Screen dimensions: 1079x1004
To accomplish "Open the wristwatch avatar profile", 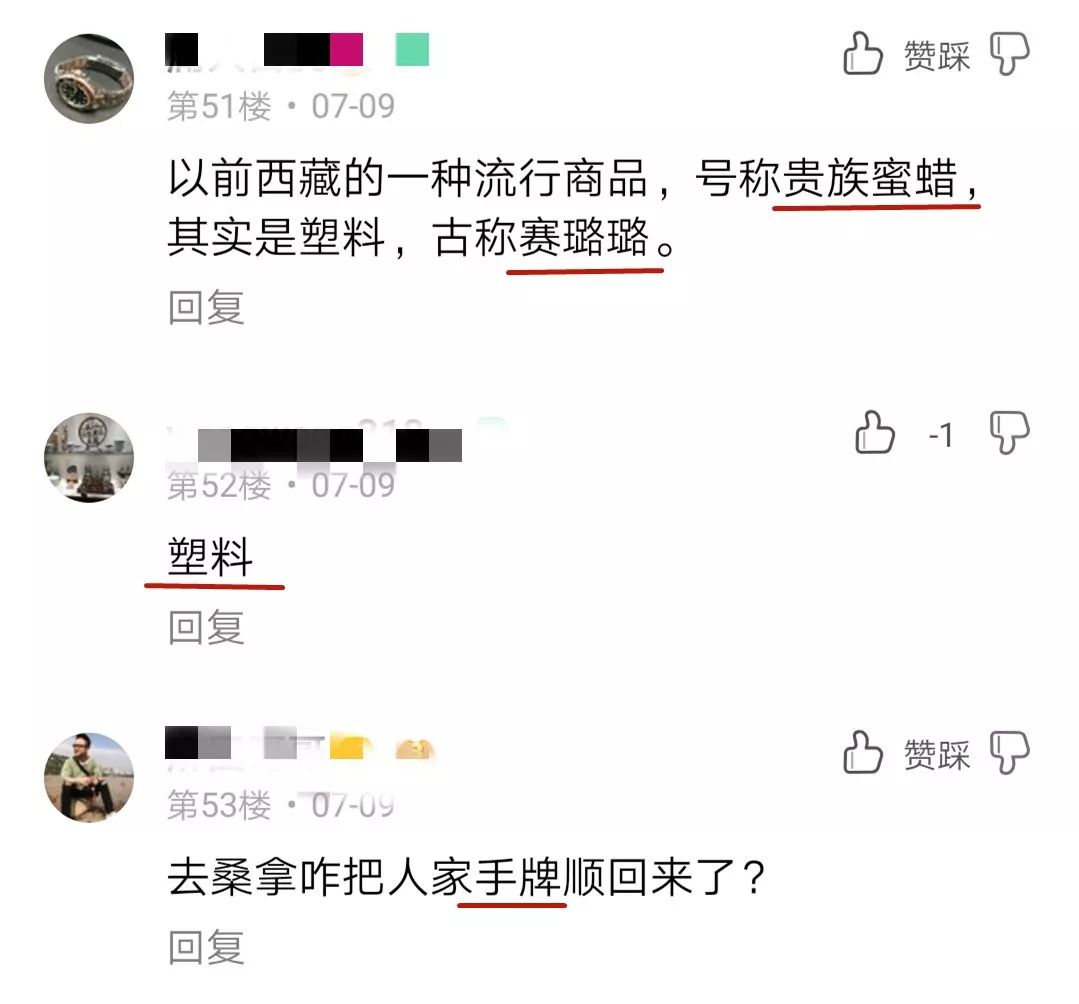I will coord(89,78).
